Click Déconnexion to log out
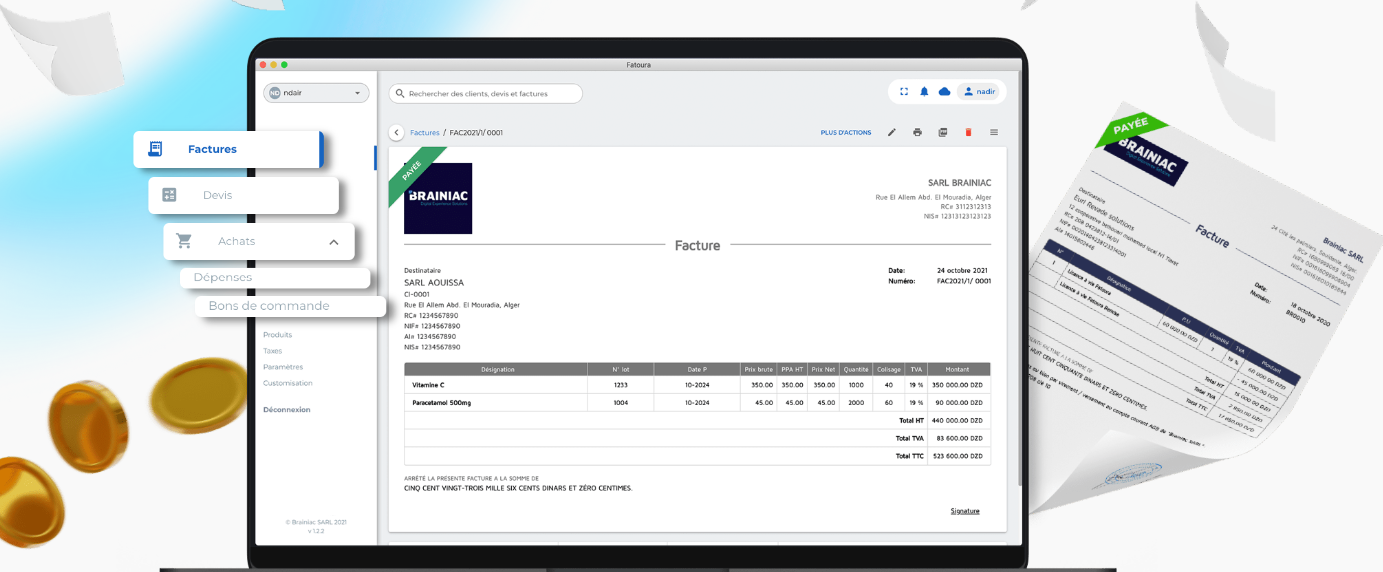 point(287,409)
